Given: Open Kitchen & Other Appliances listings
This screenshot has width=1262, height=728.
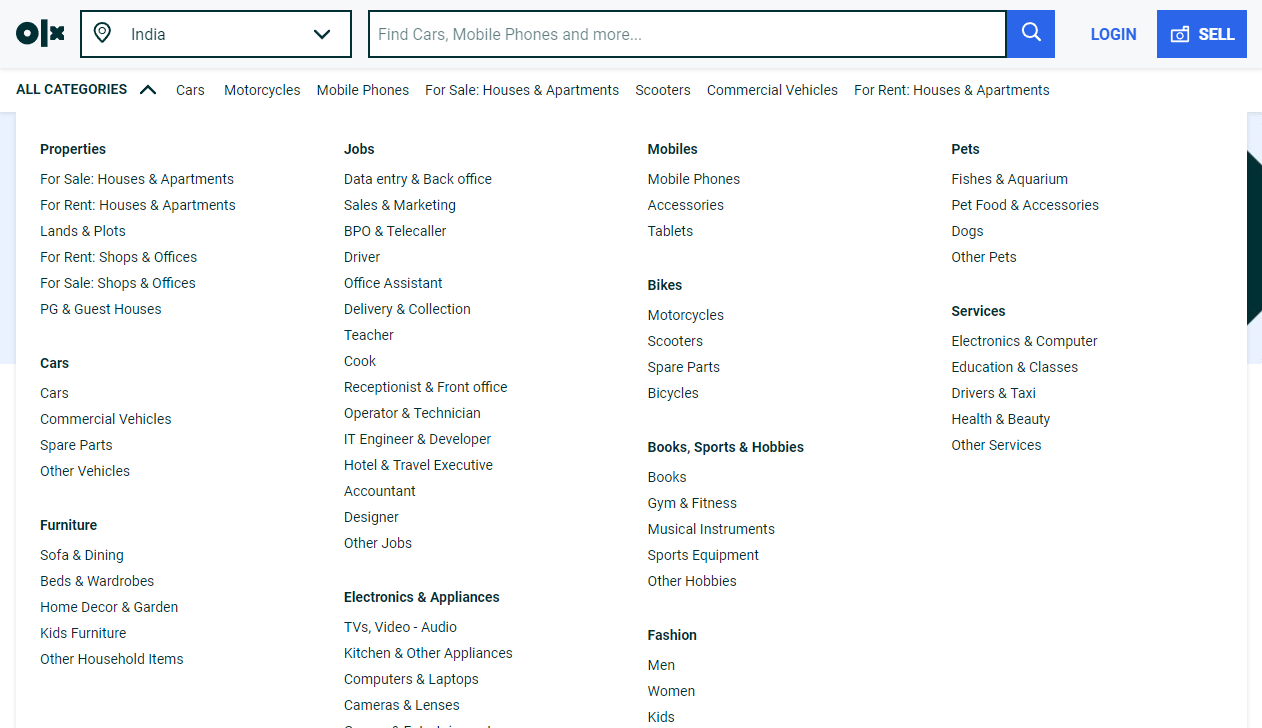Looking at the screenshot, I should [x=428, y=653].
